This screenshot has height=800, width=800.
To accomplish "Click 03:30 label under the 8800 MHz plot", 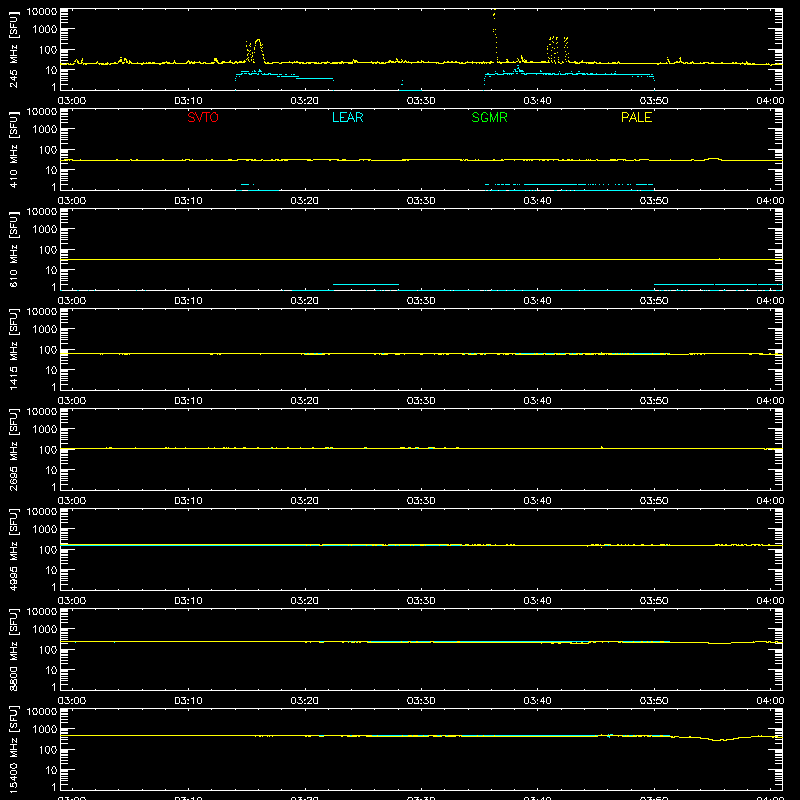I will pyautogui.click(x=421, y=701).
